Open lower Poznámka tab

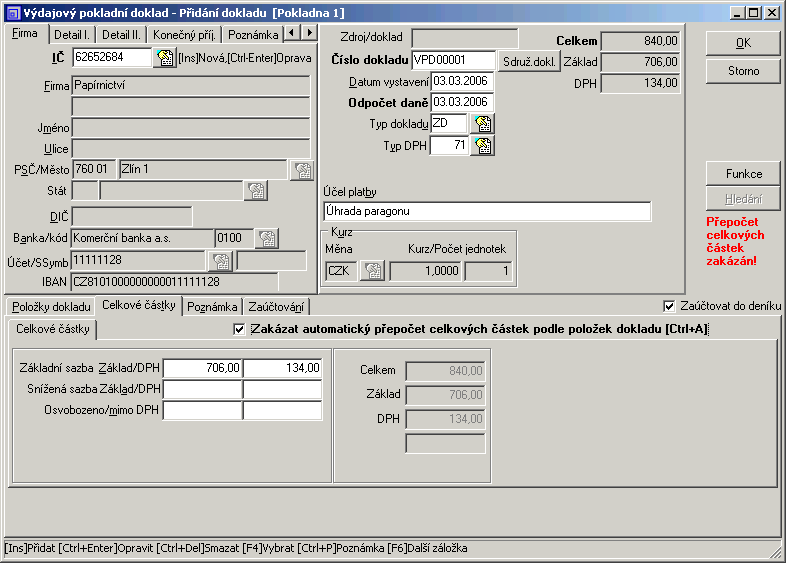212,307
